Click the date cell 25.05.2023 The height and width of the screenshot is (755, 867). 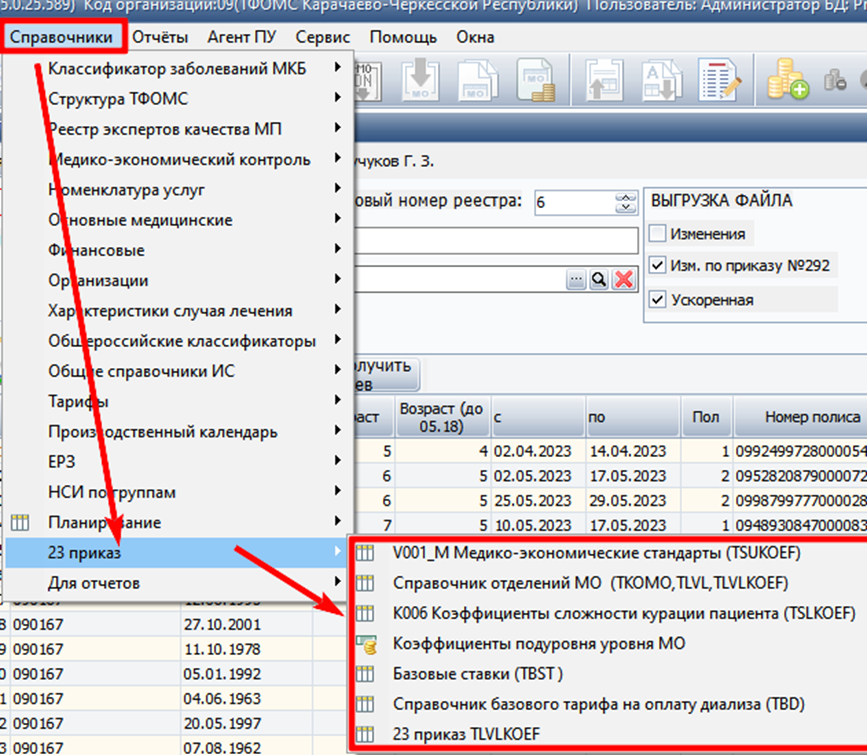538,501
